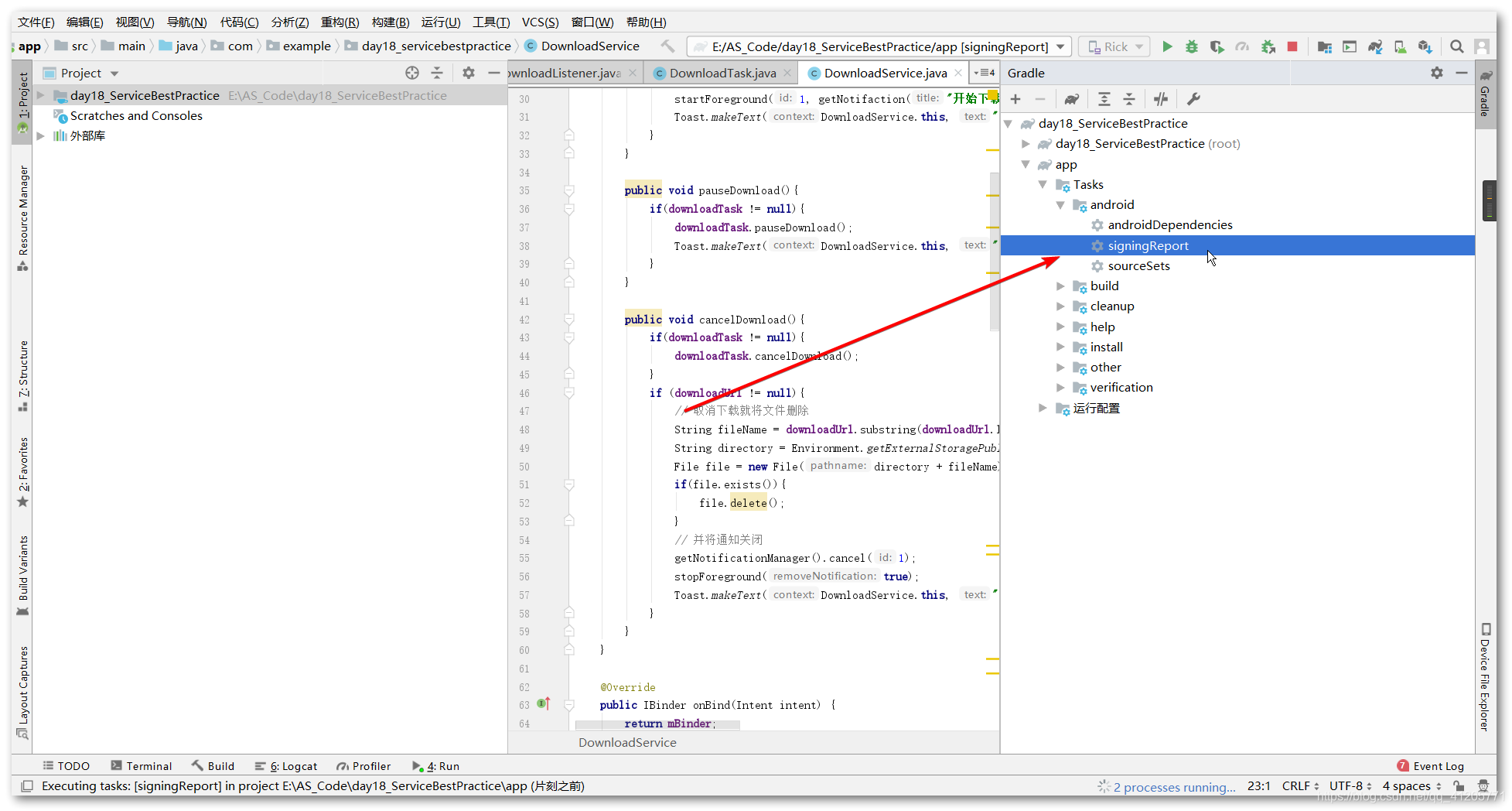Toggle offline mode in Gradle panel
This screenshot has height=811, width=1512.
(1161, 99)
